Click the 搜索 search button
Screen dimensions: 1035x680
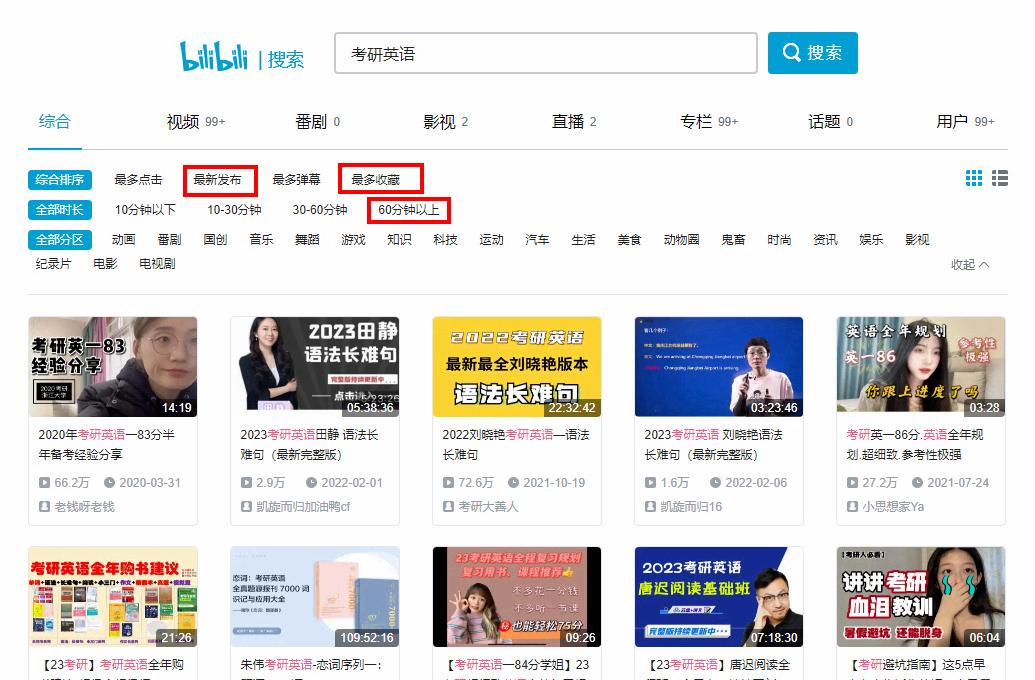pyautogui.click(x=812, y=52)
